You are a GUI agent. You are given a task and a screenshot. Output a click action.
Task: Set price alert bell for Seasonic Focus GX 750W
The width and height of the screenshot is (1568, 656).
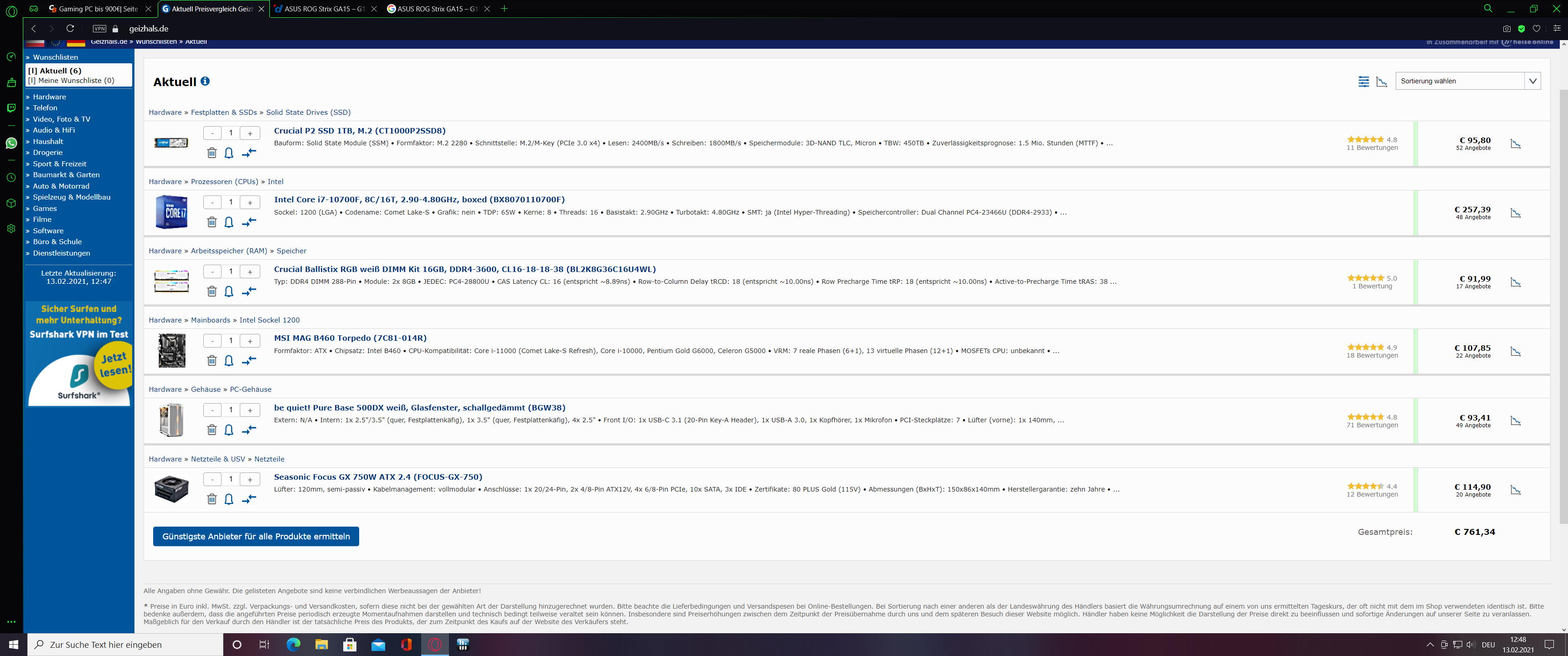coord(229,499)
